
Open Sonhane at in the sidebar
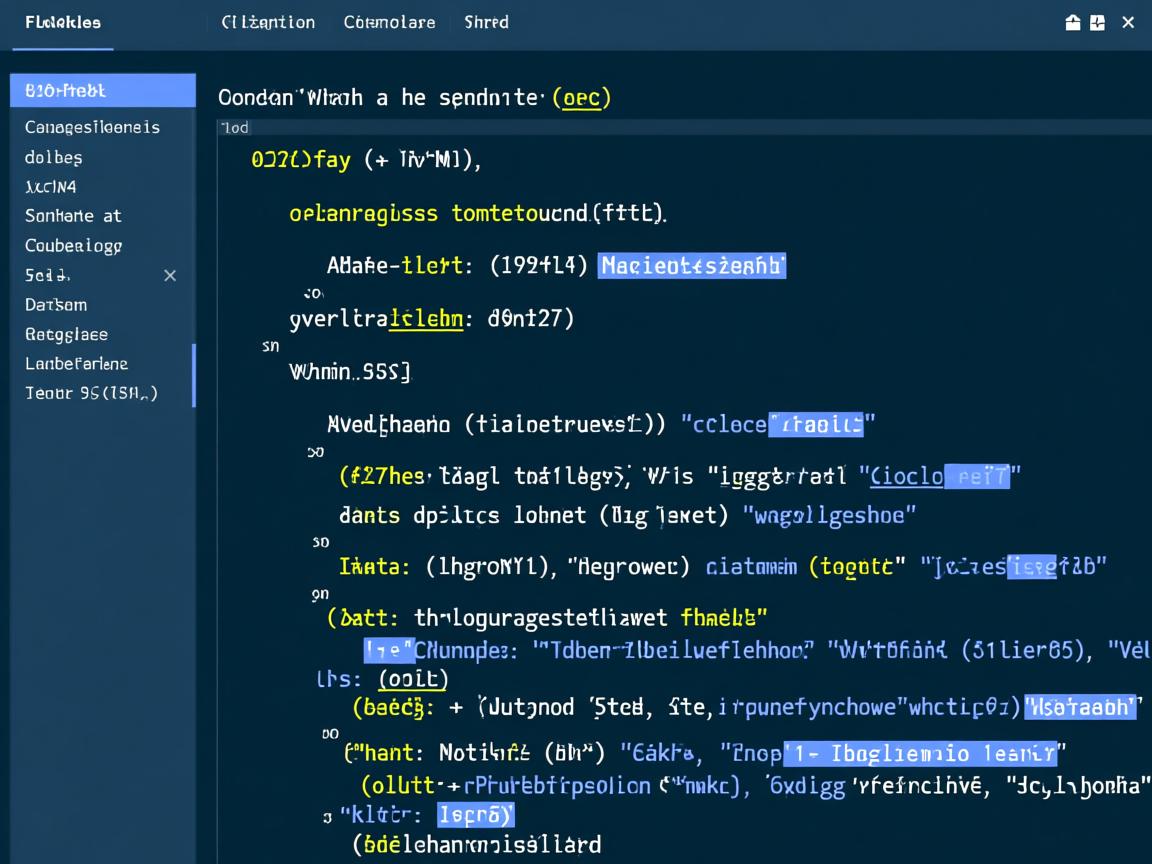tap(73, 216)
